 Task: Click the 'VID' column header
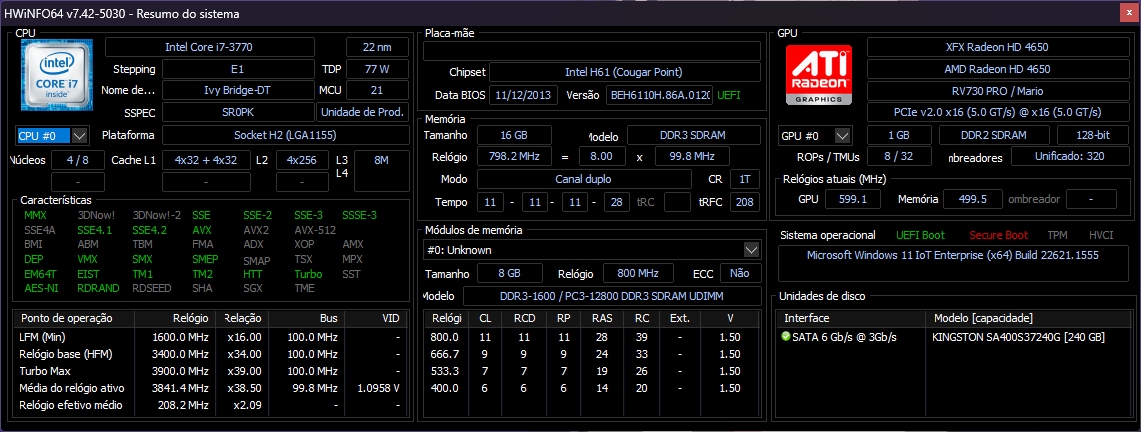[375, 318]
